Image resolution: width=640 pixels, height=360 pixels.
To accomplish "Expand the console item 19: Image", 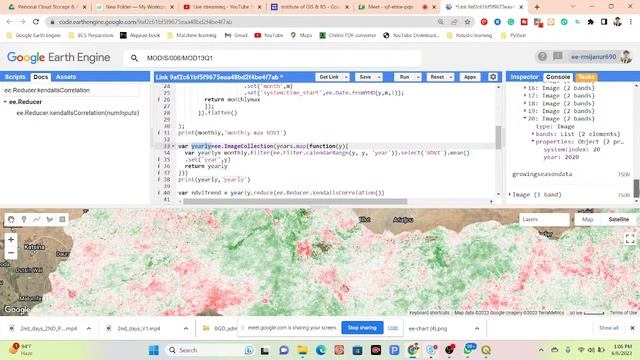I will (525, 111).
